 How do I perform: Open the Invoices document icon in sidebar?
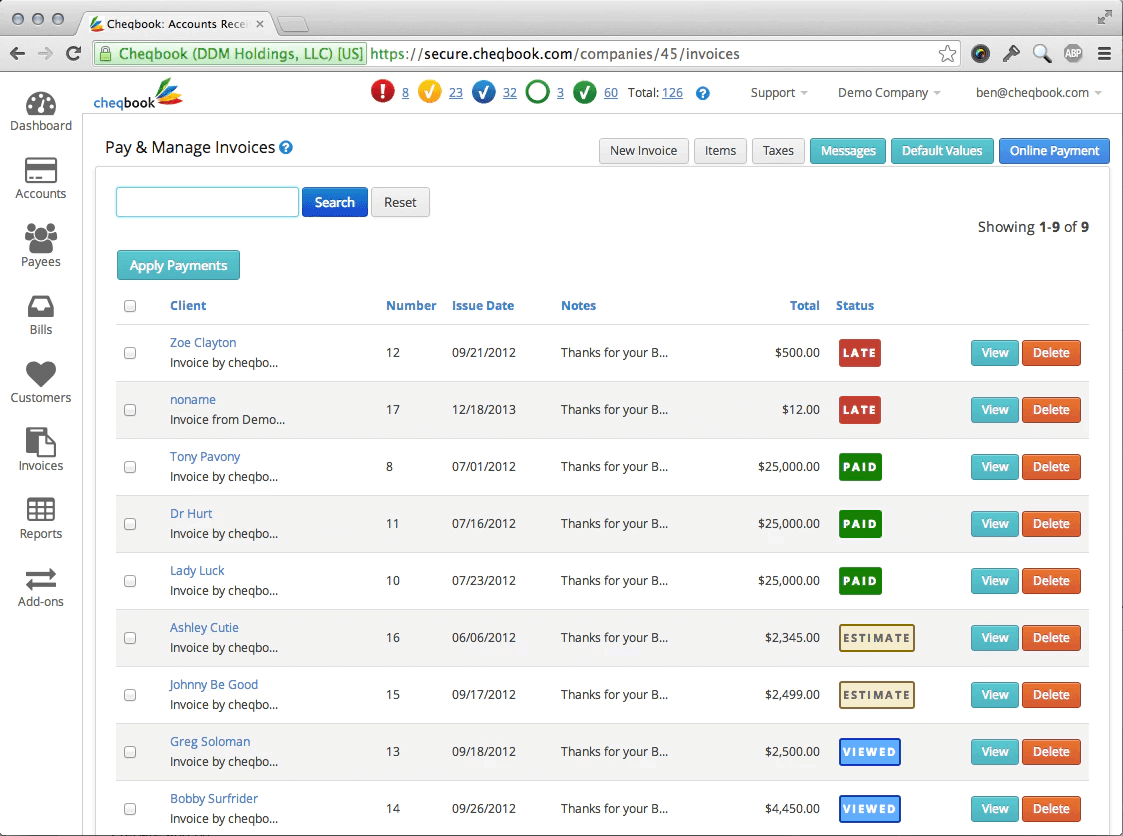(41, 442)
